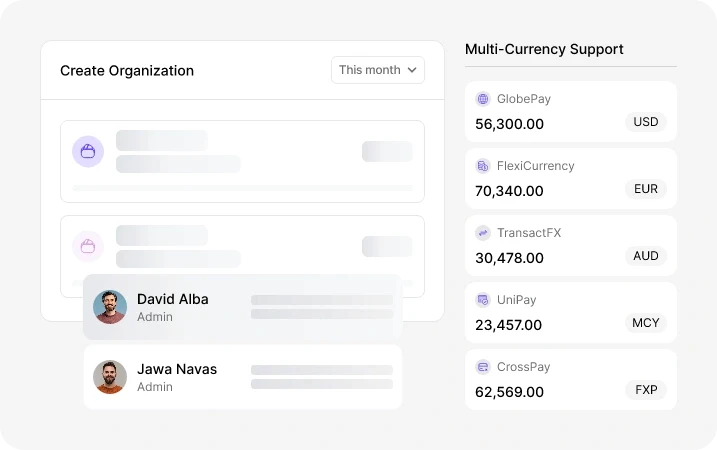Image resolution: width=717 pixels, height=450 pixels.
Task: Click the GlobePay label
Action: [x=524, y=99]
